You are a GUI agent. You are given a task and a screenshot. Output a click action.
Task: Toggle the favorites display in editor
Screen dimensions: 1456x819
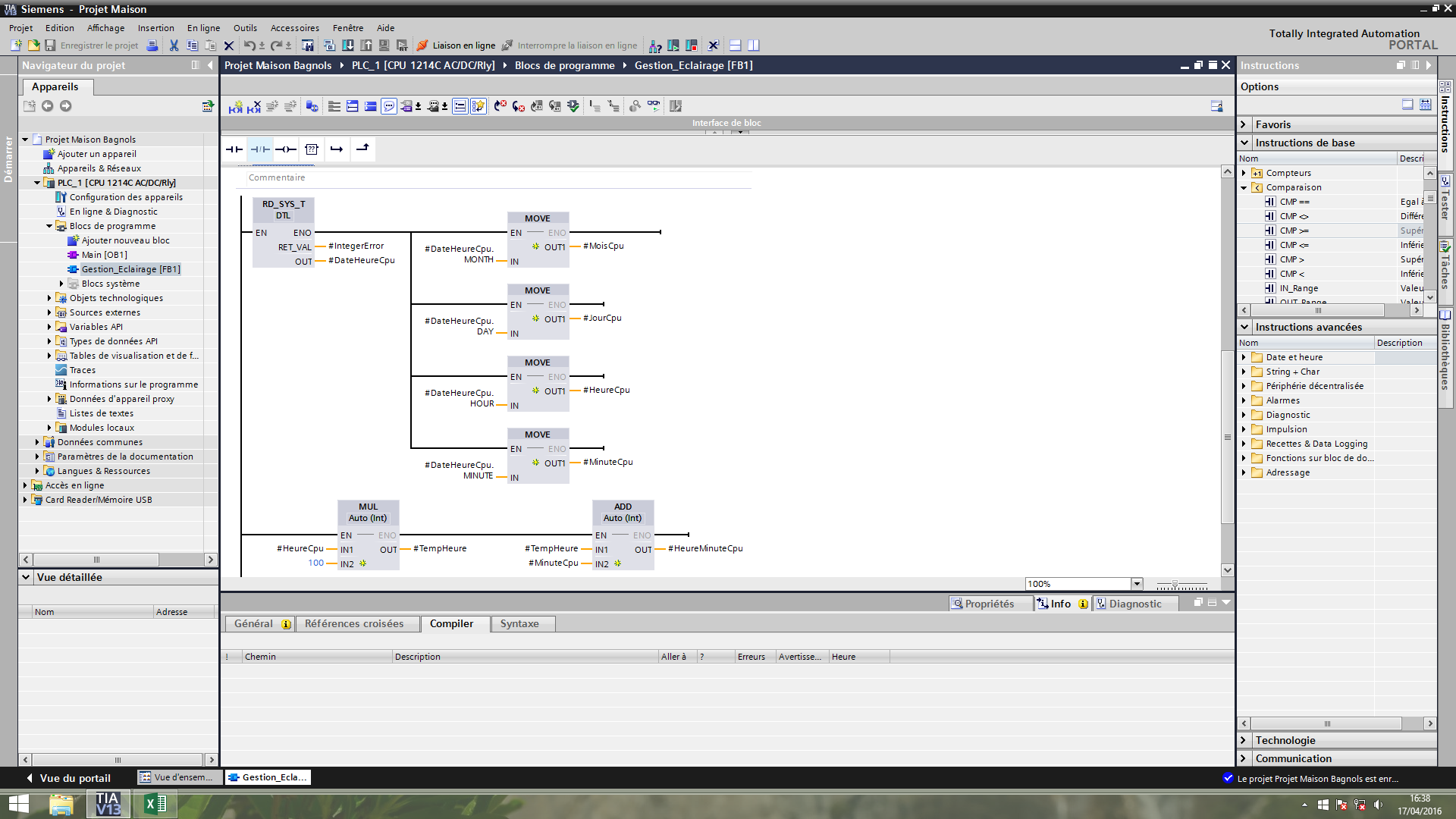tap(479, 107)
